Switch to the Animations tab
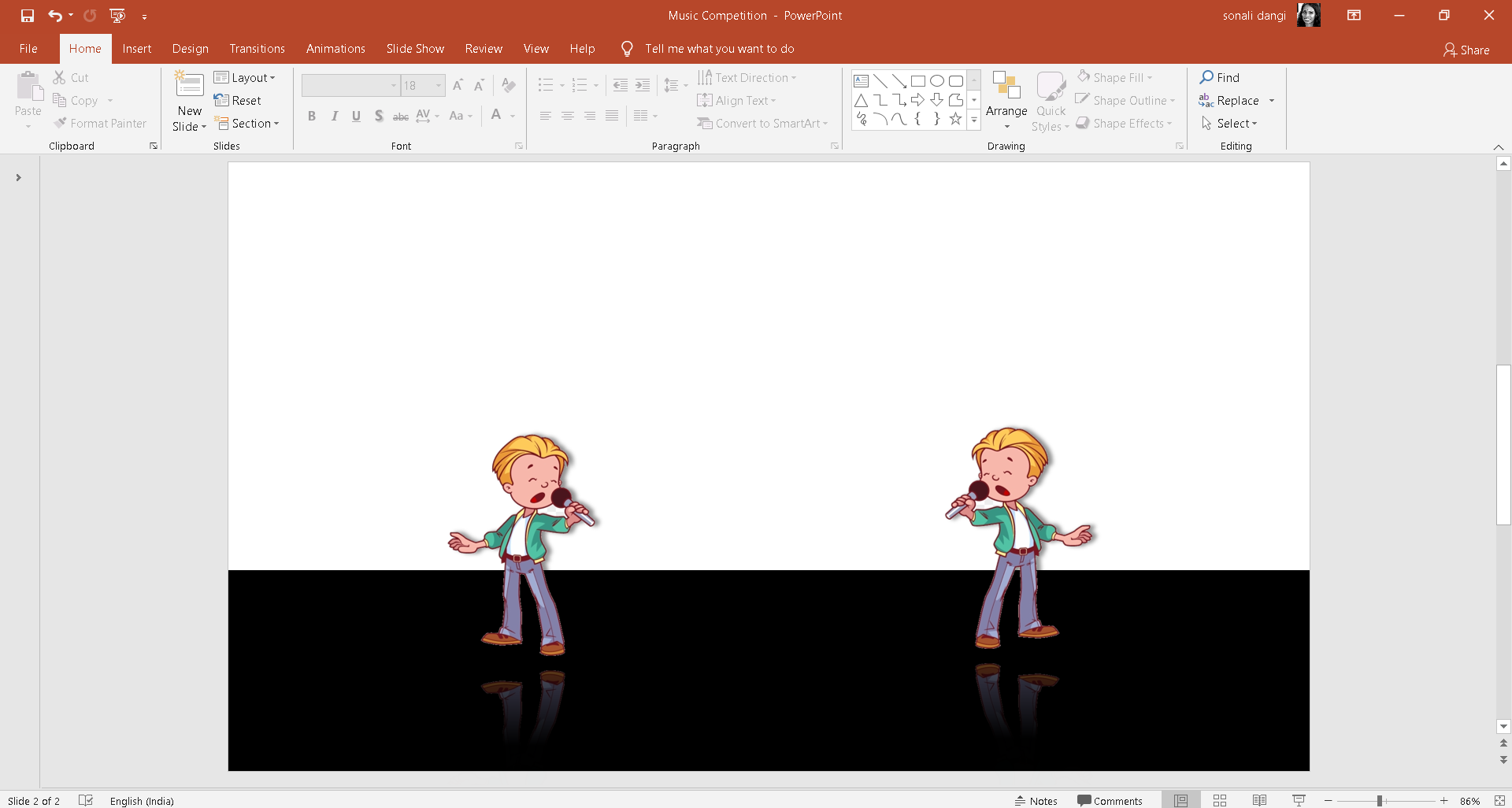The image size is (1512, 808). (335, 49)
